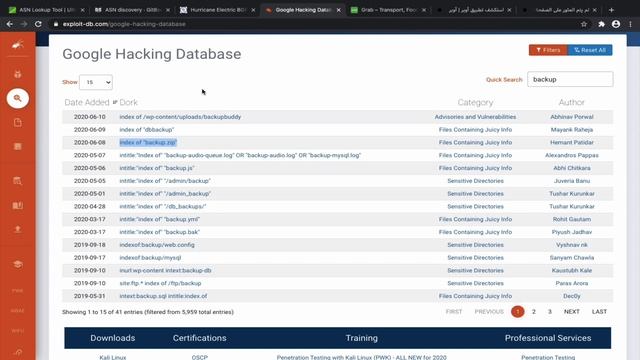Go forward with the browser forward arrow
The height and width of the screenshot is (360, 640).
click(24, 24)
